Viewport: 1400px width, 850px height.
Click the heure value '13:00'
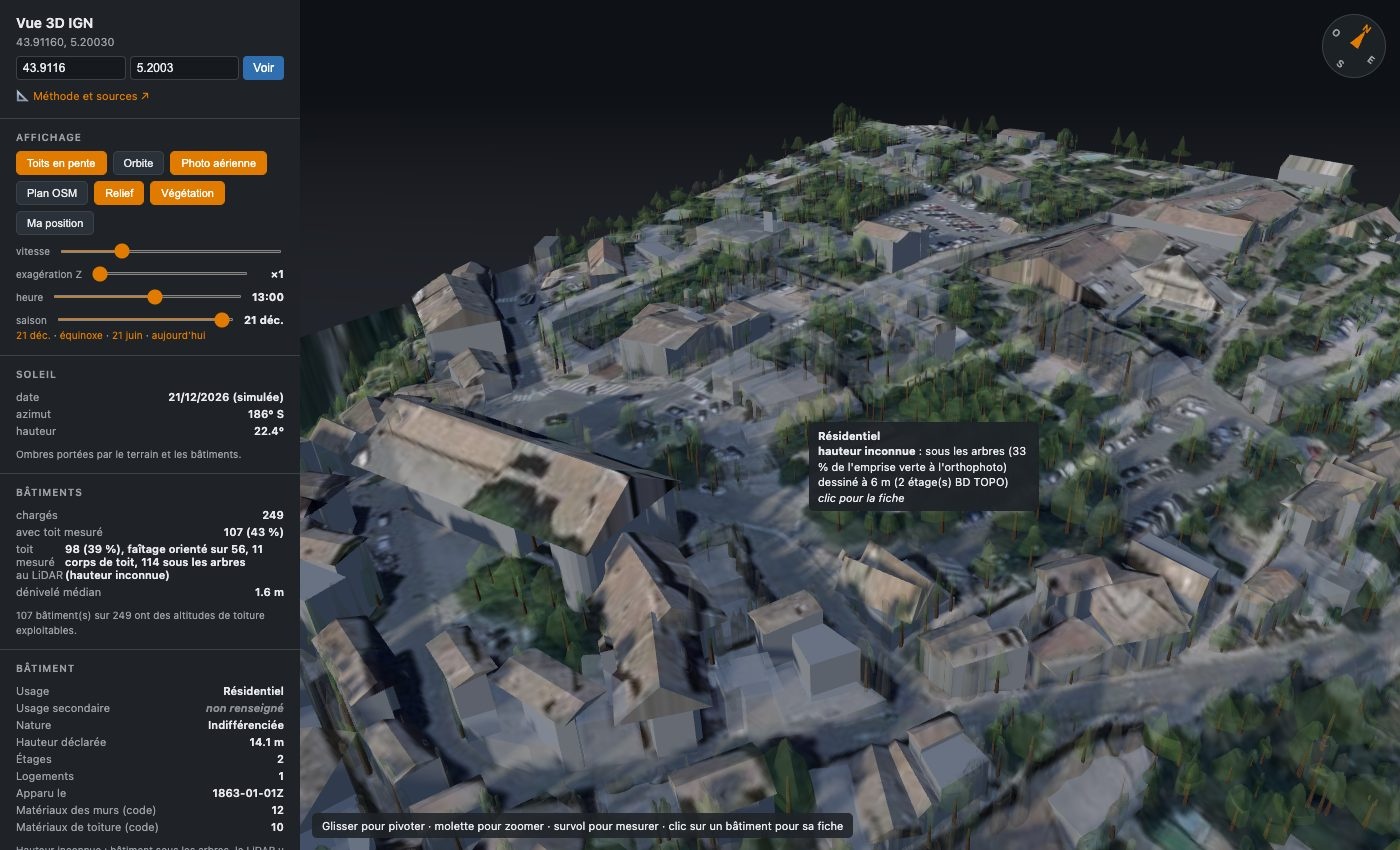pos(268,297)
